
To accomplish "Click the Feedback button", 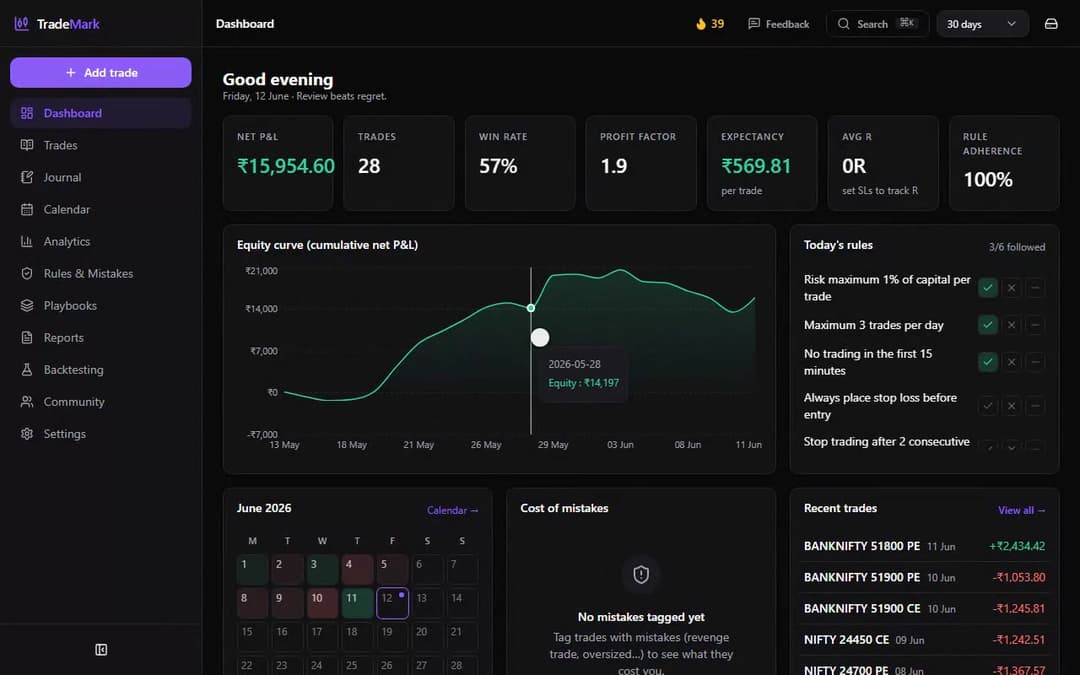I will pyautogui.click(x=778, y=24).
